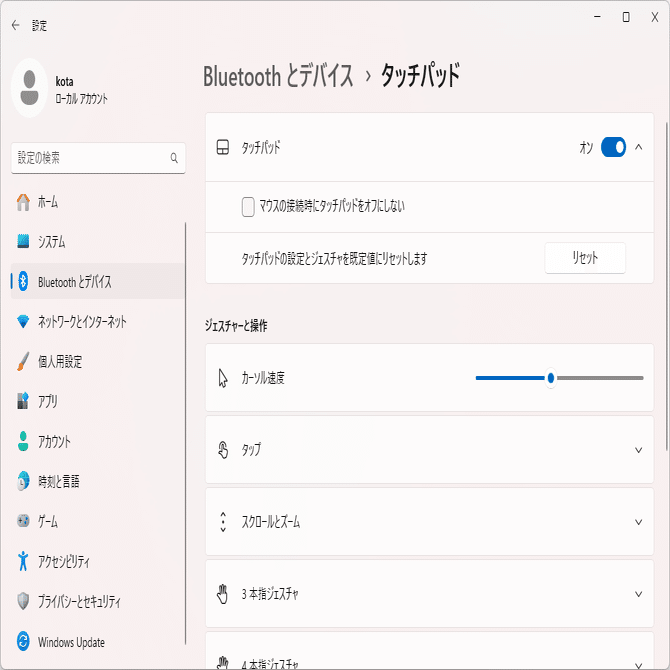The image size is (670, 670).
Task: Click the カーソル速度 slider handle
Action: tap(550, 378)
